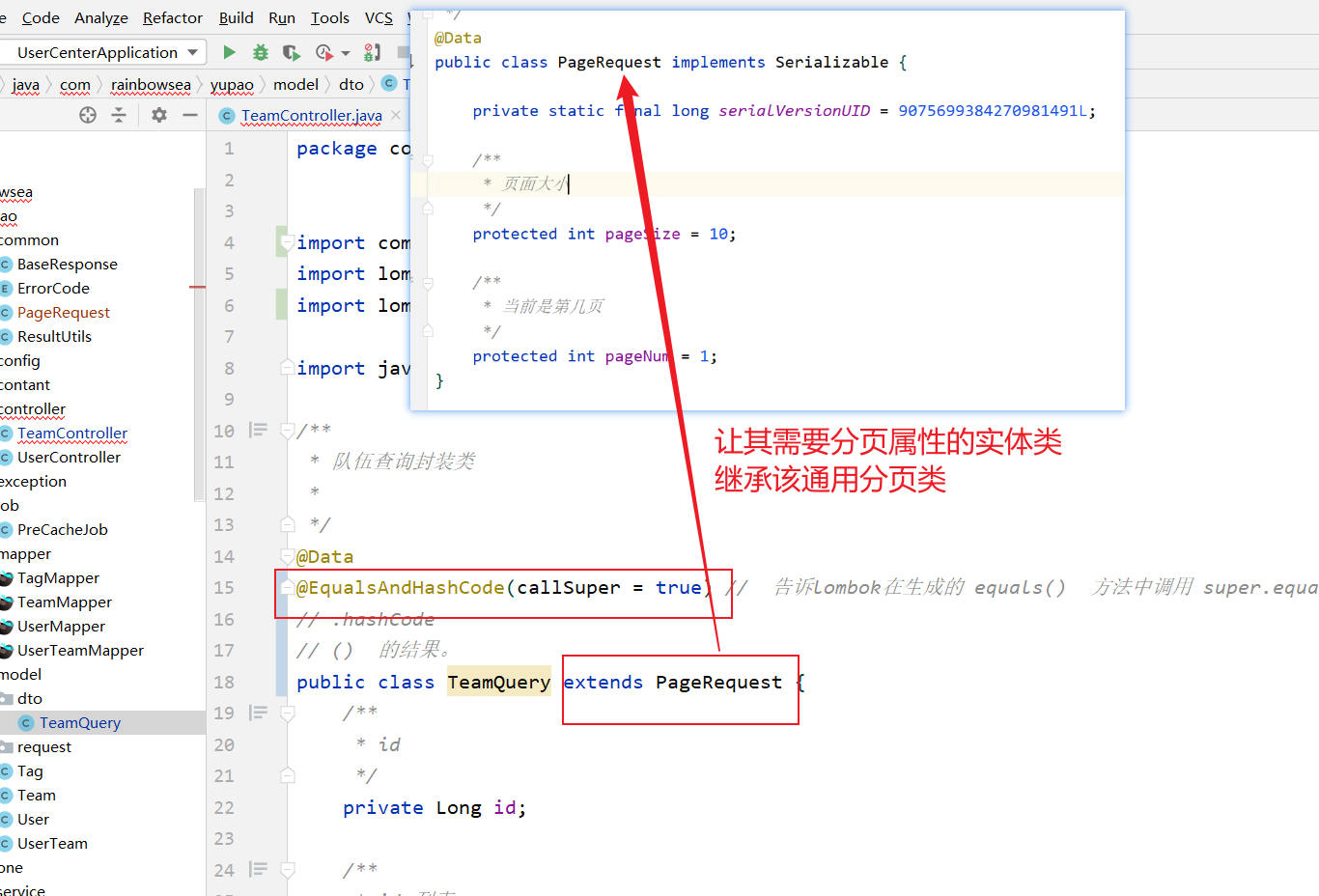This screenshot has width=1319, height=896.
Task: Hide the project panel with minus icon
Action: 190,115
